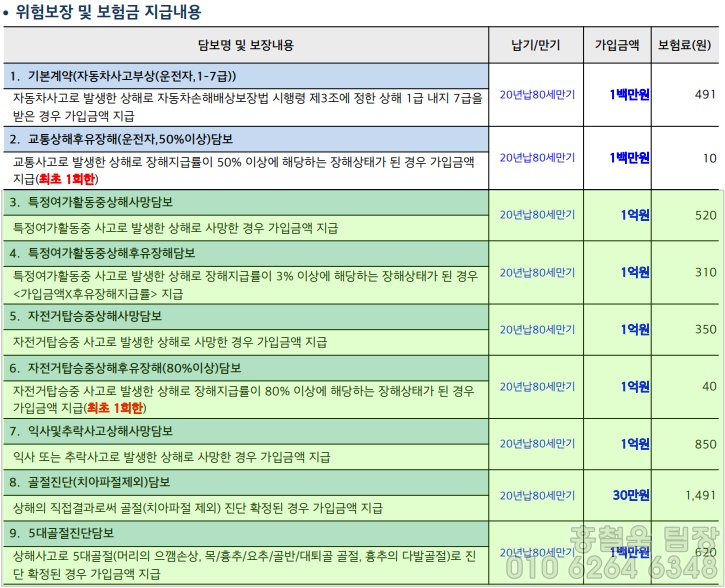Click the text '<가입금액X후유장해지급률> 지급'

[x=98, y=294]
